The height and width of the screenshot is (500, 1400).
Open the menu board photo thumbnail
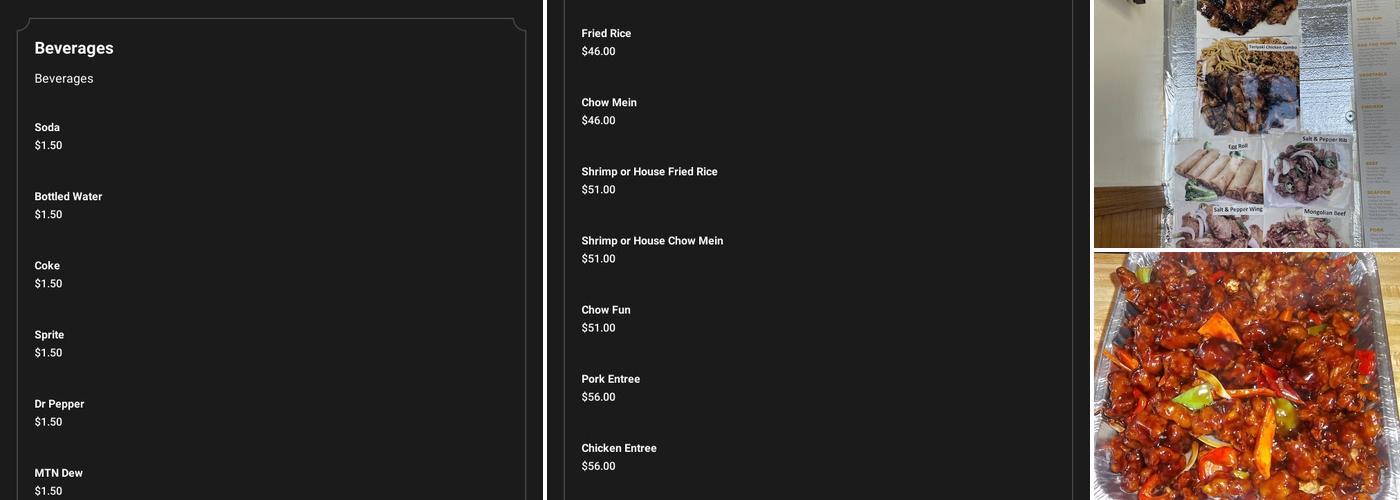tap(1246, 123)
